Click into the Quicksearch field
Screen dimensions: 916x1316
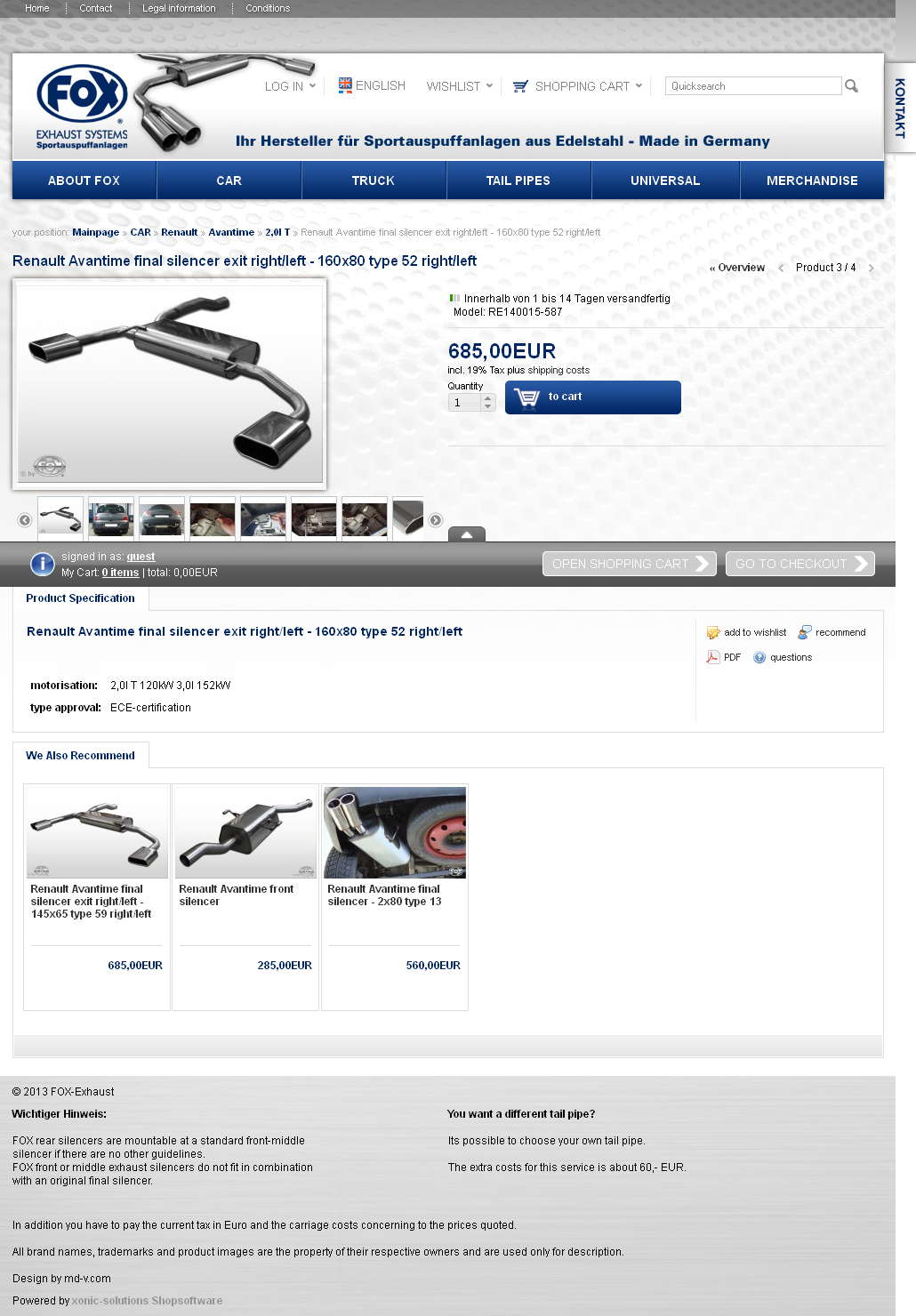(x=752, y=86)
